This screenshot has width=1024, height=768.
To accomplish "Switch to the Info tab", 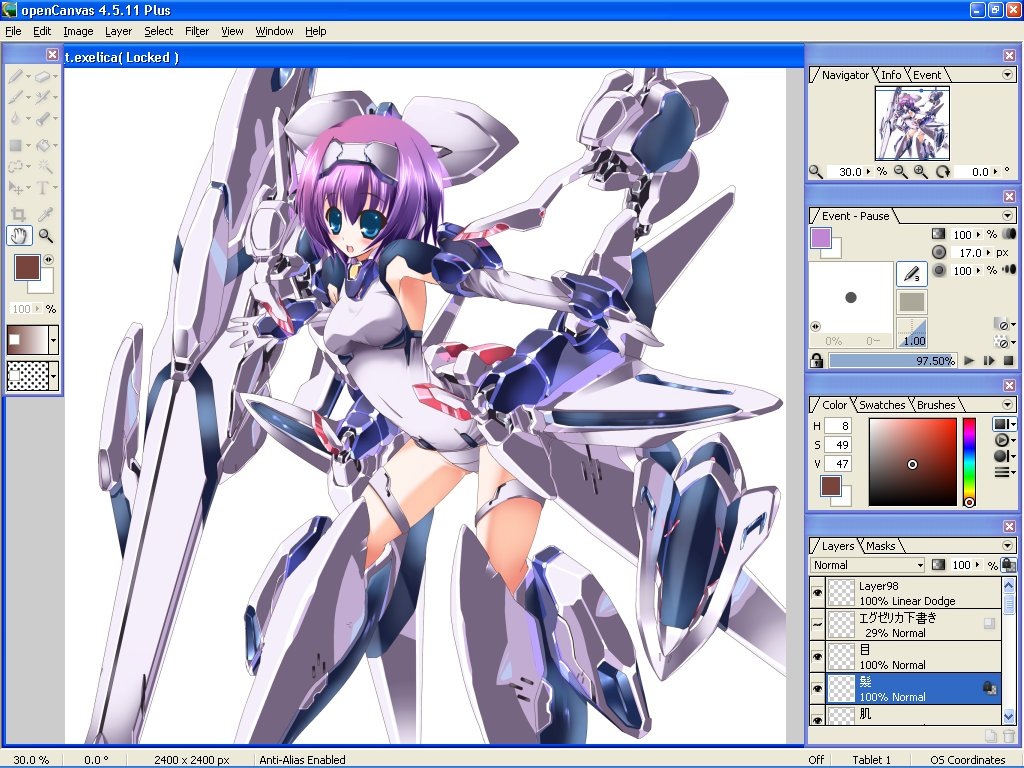I will coord(891,75).
